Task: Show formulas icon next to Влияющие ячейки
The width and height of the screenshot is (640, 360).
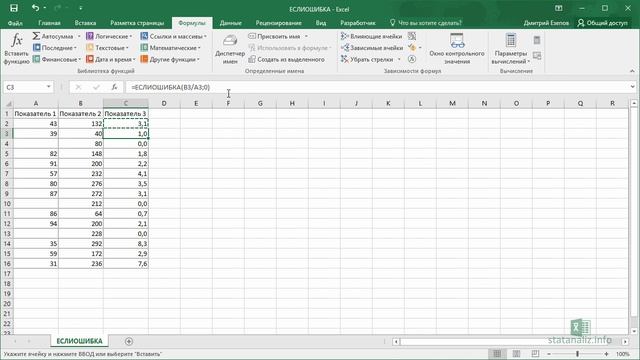Action: coord(412,36)
